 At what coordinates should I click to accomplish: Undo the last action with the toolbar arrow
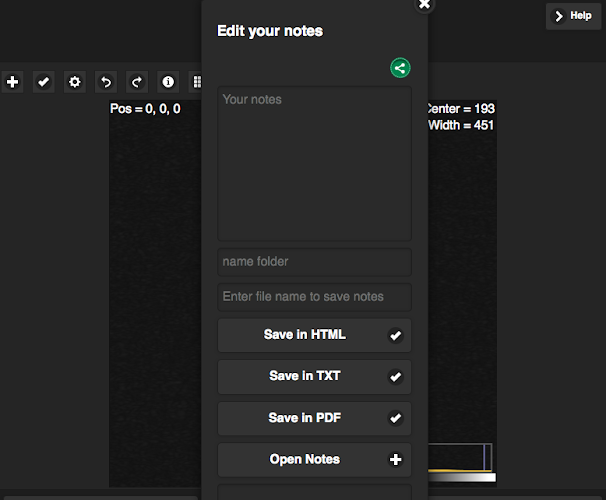(105, 82)
